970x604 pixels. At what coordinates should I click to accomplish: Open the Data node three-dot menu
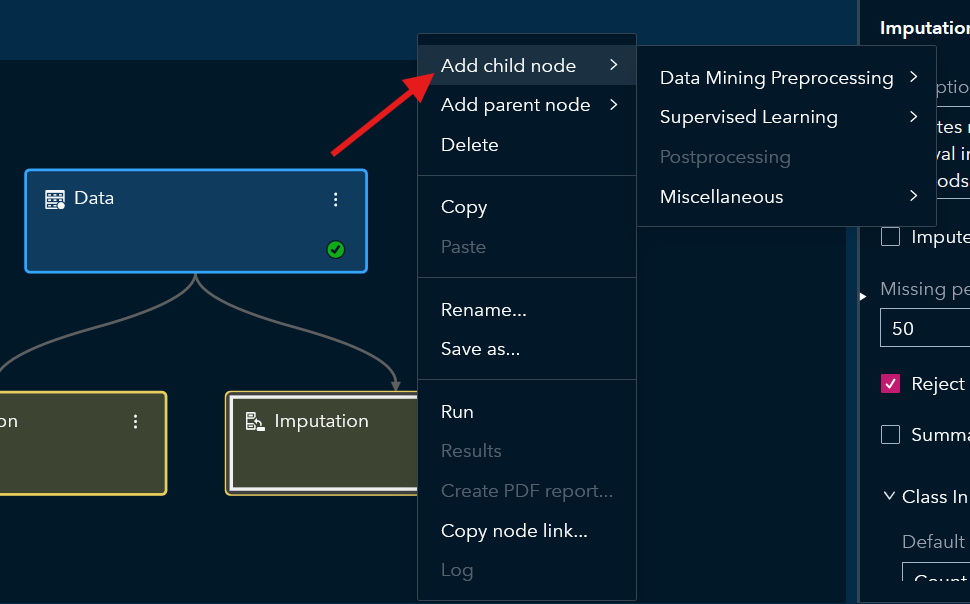336,199
